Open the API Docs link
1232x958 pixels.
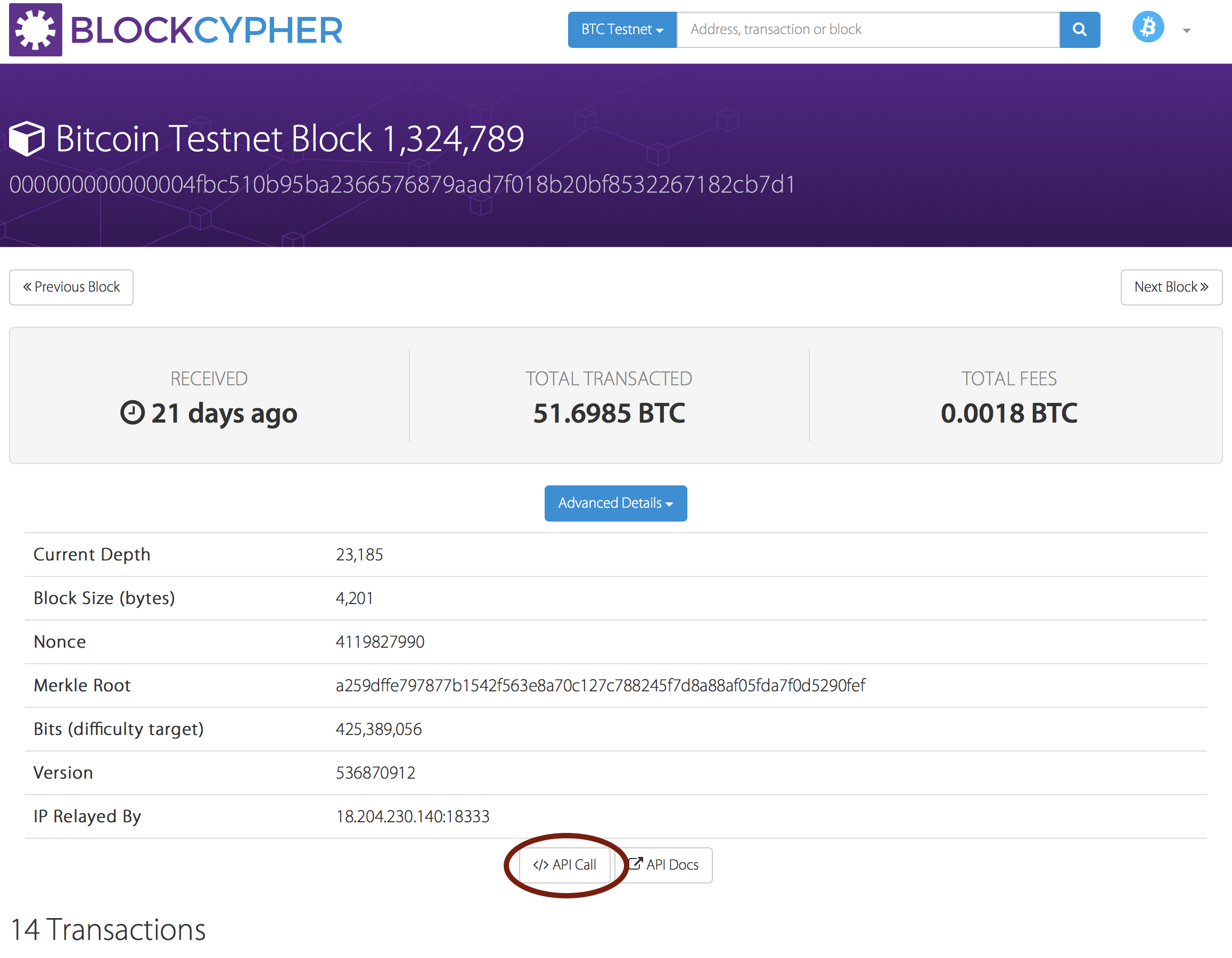pyautogui.click(x=671, y=864)
